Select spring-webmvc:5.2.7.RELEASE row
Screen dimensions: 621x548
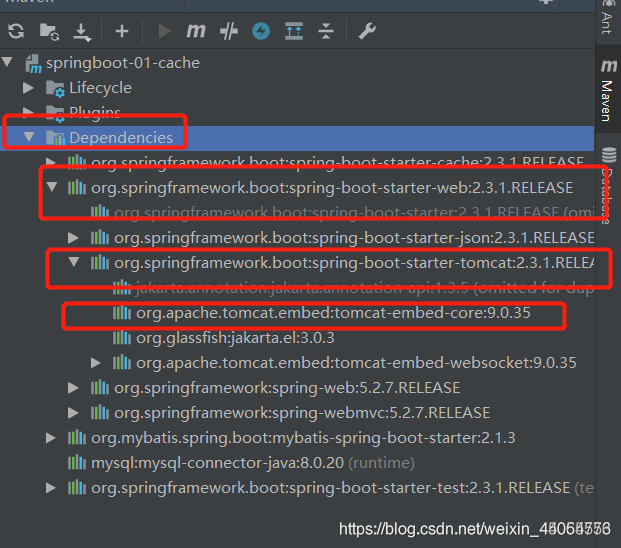pyautogui.click(x=297, y=413)
